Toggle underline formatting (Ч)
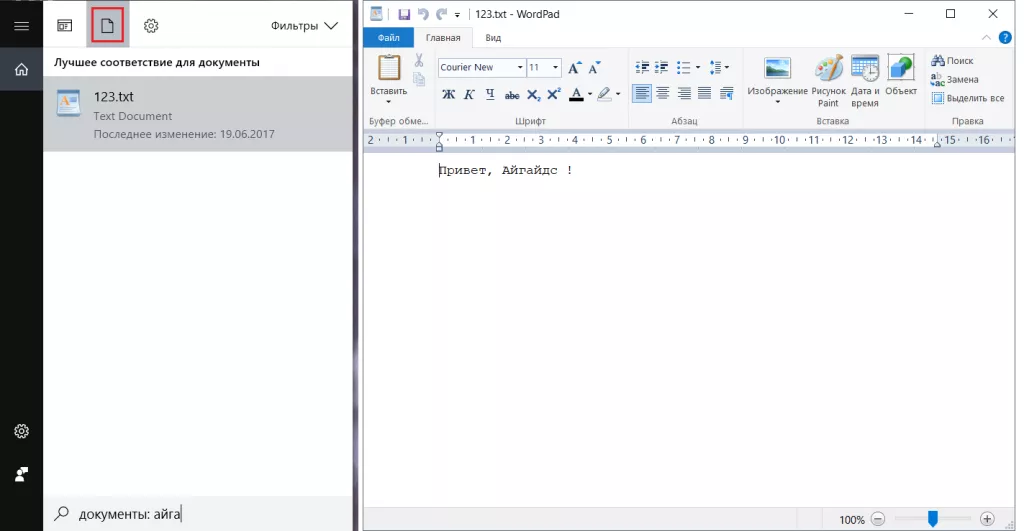1024x531 pixels. coord(490,95)
